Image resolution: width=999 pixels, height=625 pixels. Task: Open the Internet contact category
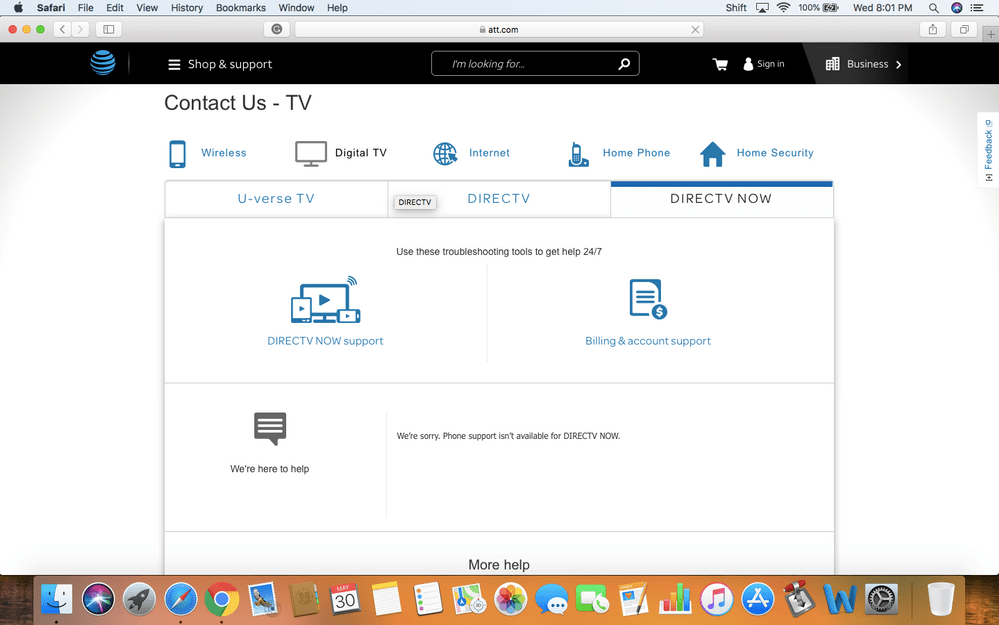coord(489,153)
